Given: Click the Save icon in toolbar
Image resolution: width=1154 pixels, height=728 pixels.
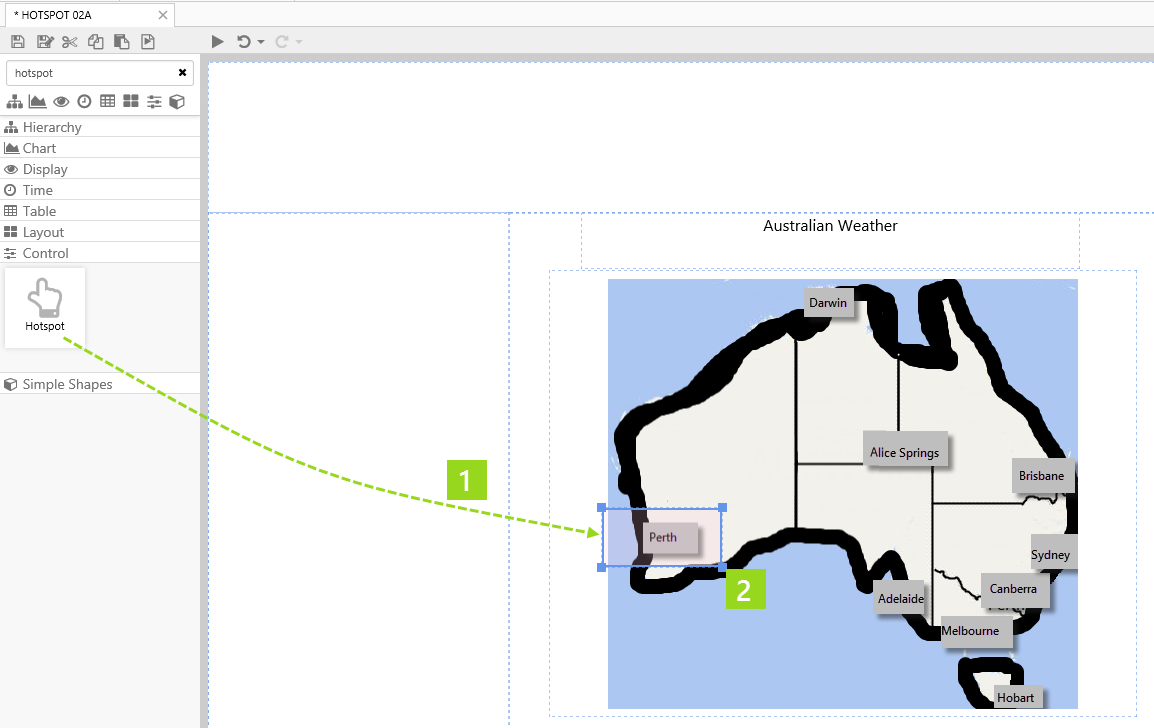Looking at the screenshot, I should point(17,41).
